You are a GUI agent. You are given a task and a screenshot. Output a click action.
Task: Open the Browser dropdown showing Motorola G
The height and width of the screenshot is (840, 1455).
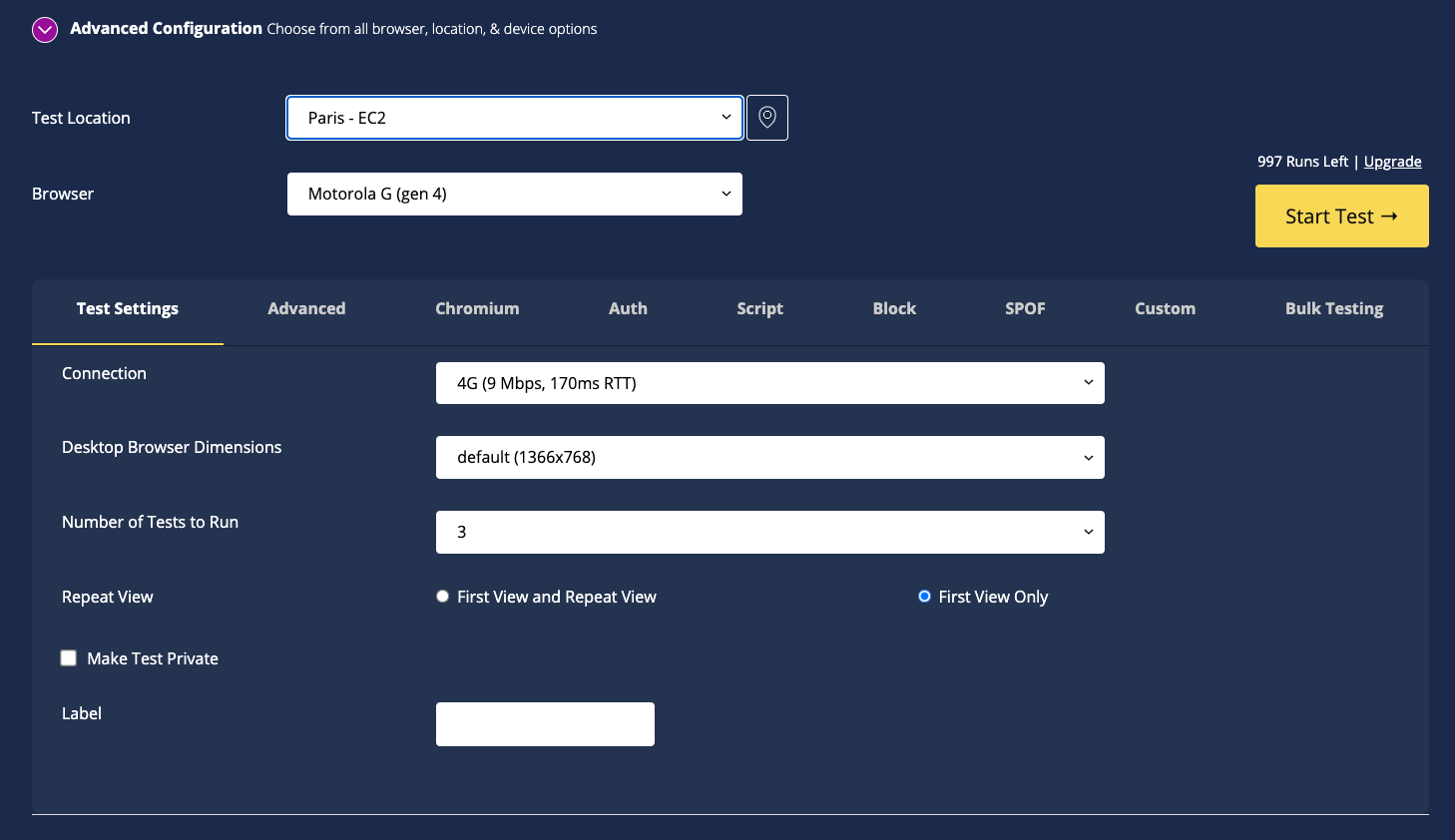515,194
